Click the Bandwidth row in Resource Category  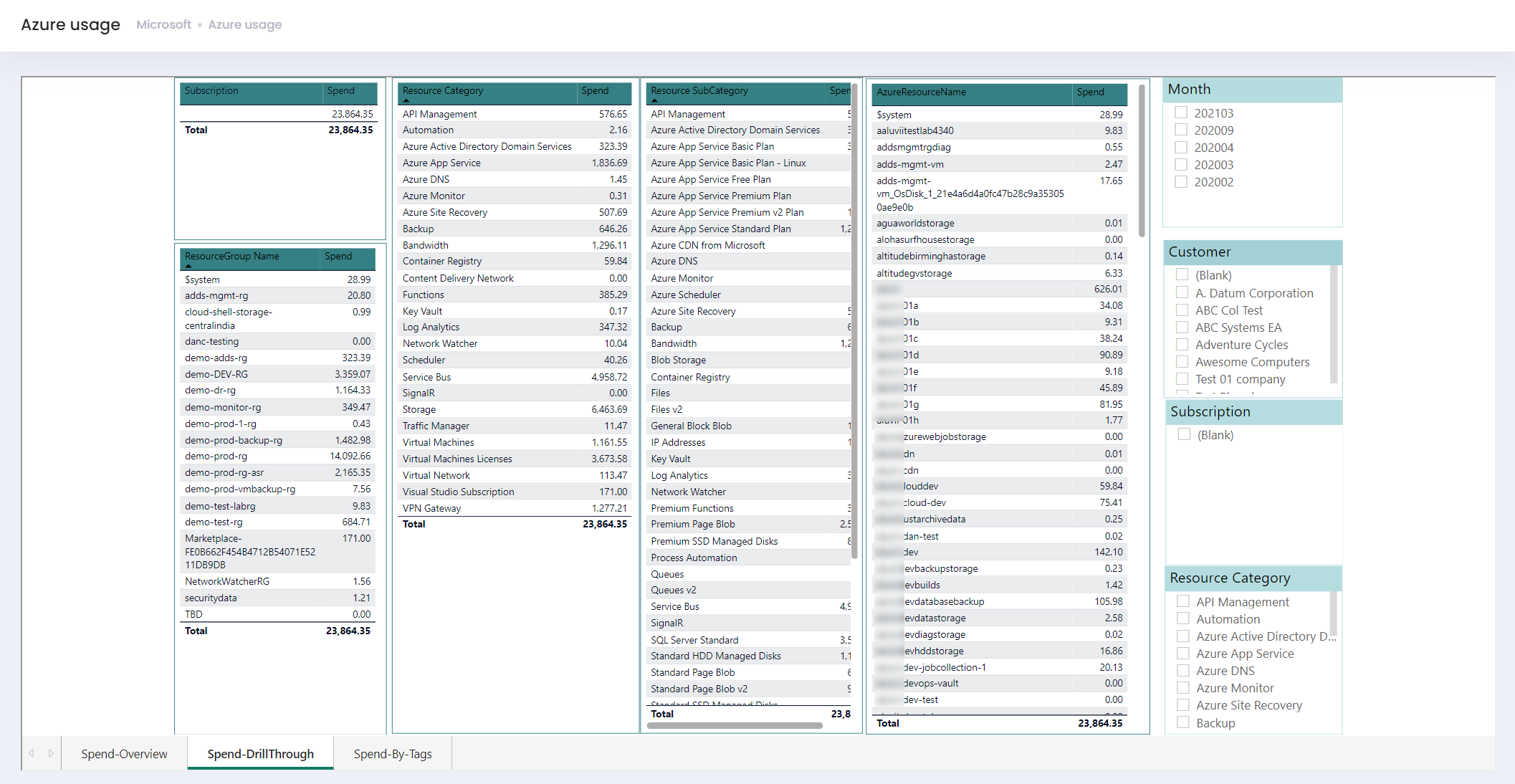click(515, 245)
